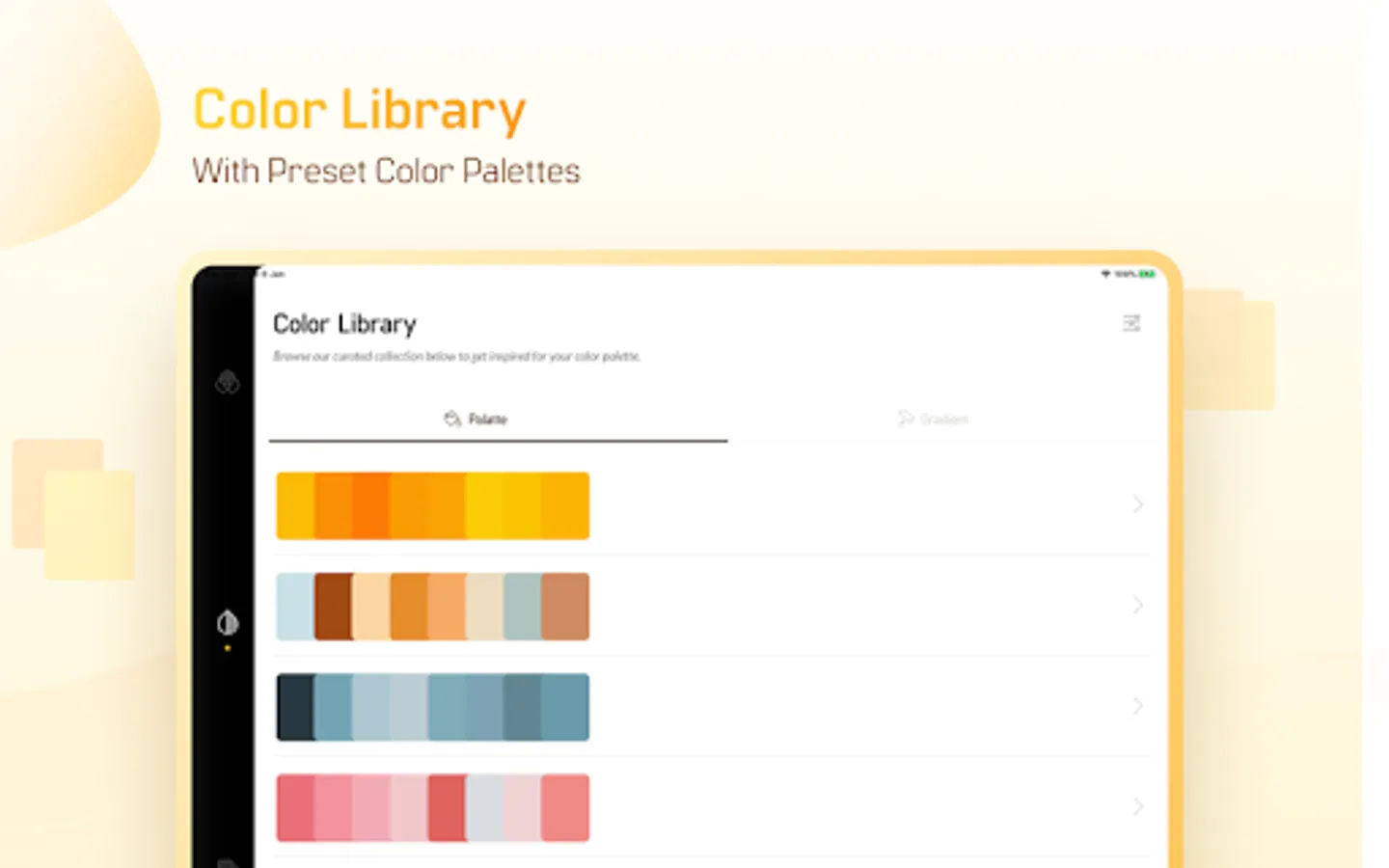Click the partially visible bottom sidebar icon
The image size is (1389, 868).
point(228,861)
